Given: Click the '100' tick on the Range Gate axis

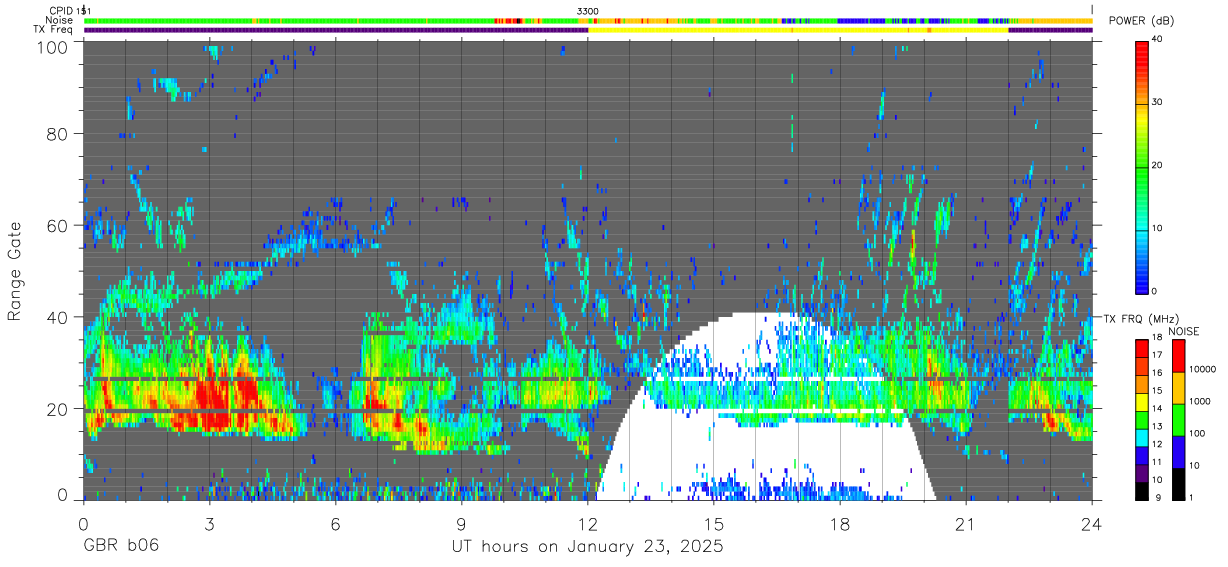Looking at the screenshot, I should (x=52, y=46).
